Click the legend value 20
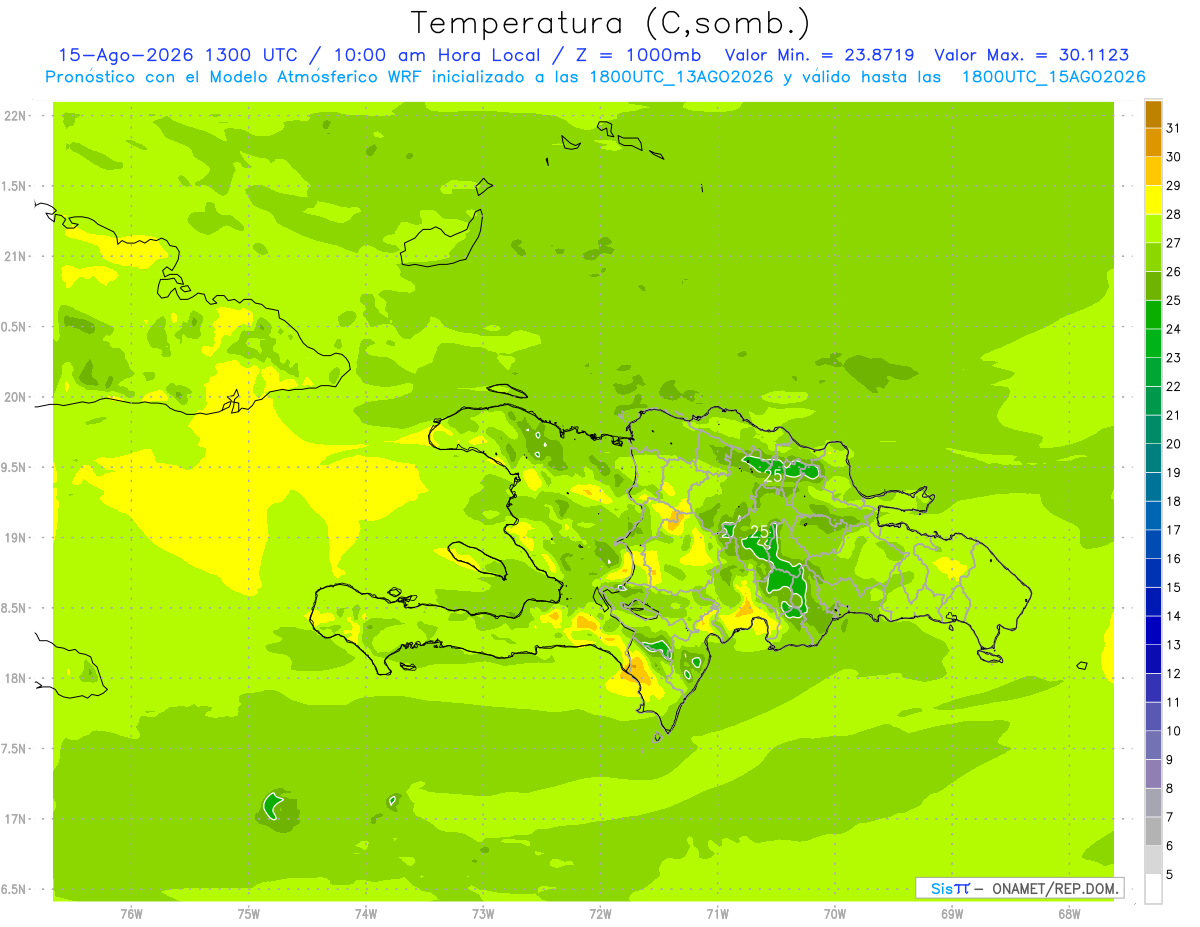Image resolution: width=1200 pixels, height=927 pixels. pyautogui.click(x=1173, y=444)
